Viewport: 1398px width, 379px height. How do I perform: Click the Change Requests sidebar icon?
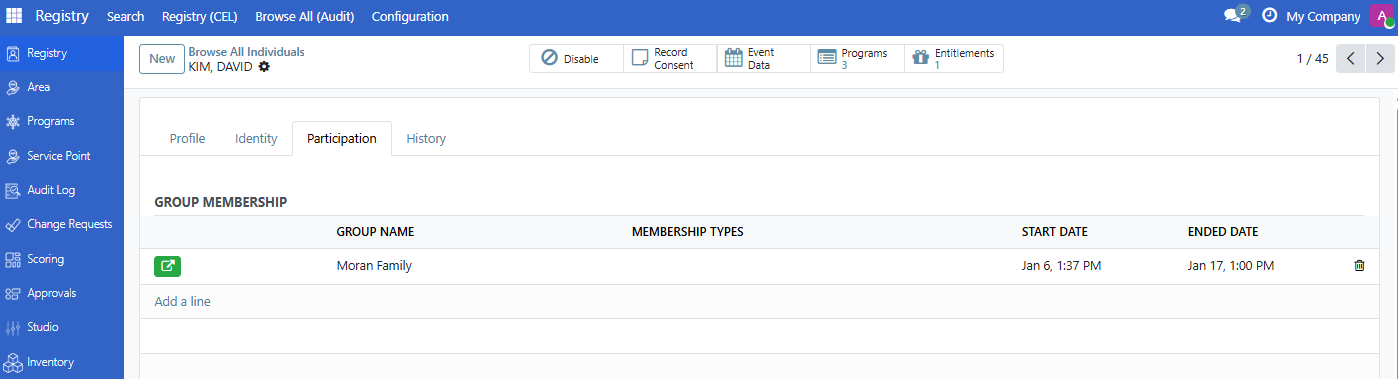click(13, 224)
